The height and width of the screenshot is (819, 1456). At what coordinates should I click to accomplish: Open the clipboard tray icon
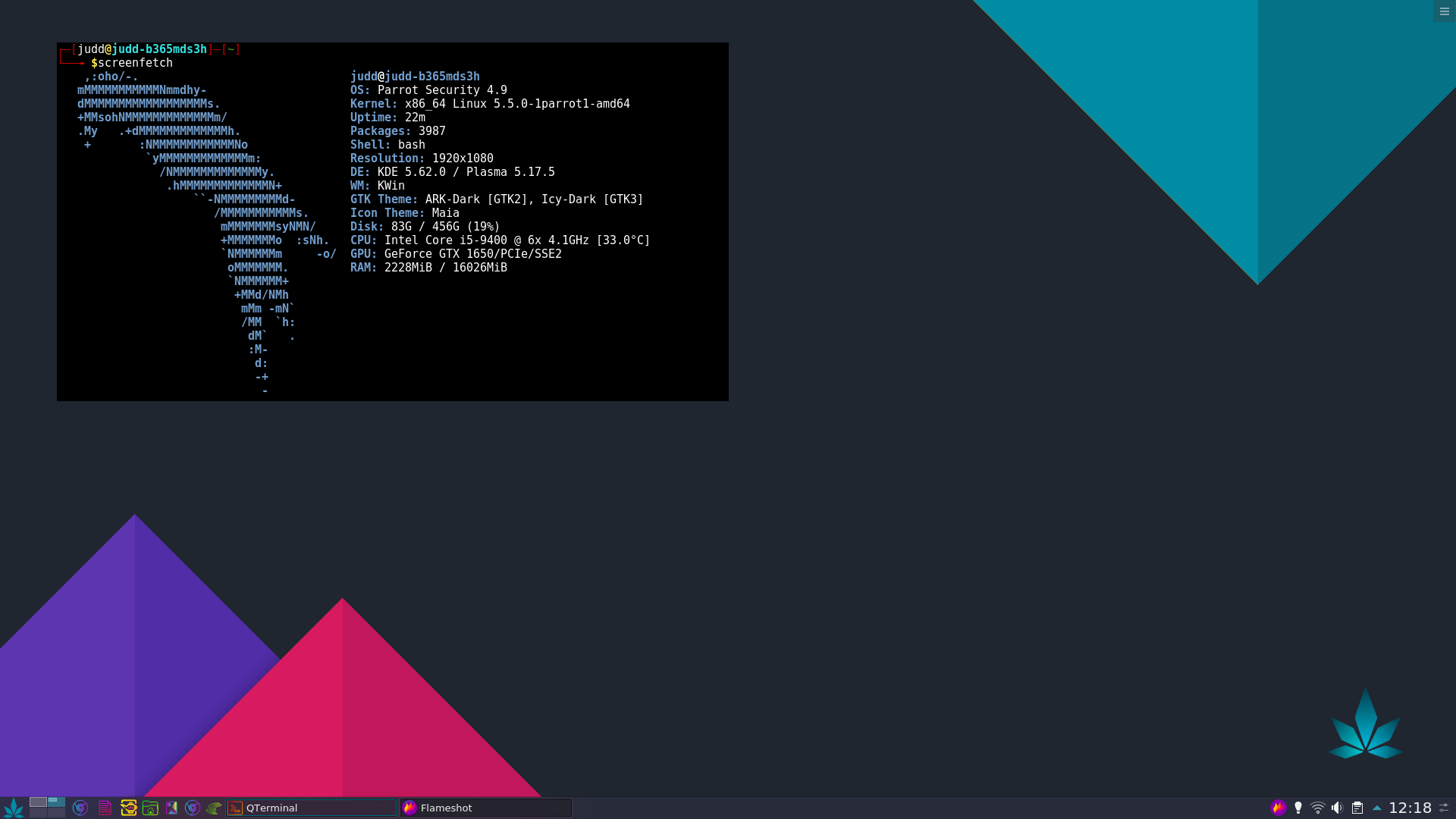1357,808
